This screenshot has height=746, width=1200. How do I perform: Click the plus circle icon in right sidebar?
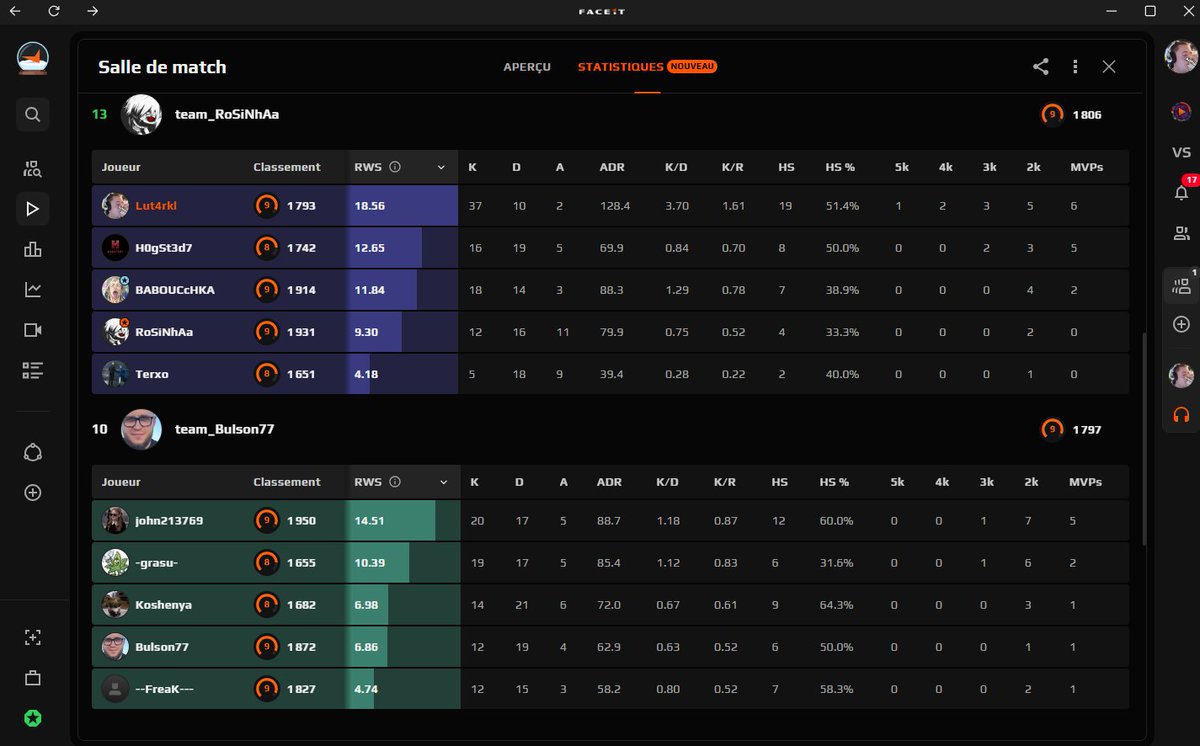[1181, 325]
